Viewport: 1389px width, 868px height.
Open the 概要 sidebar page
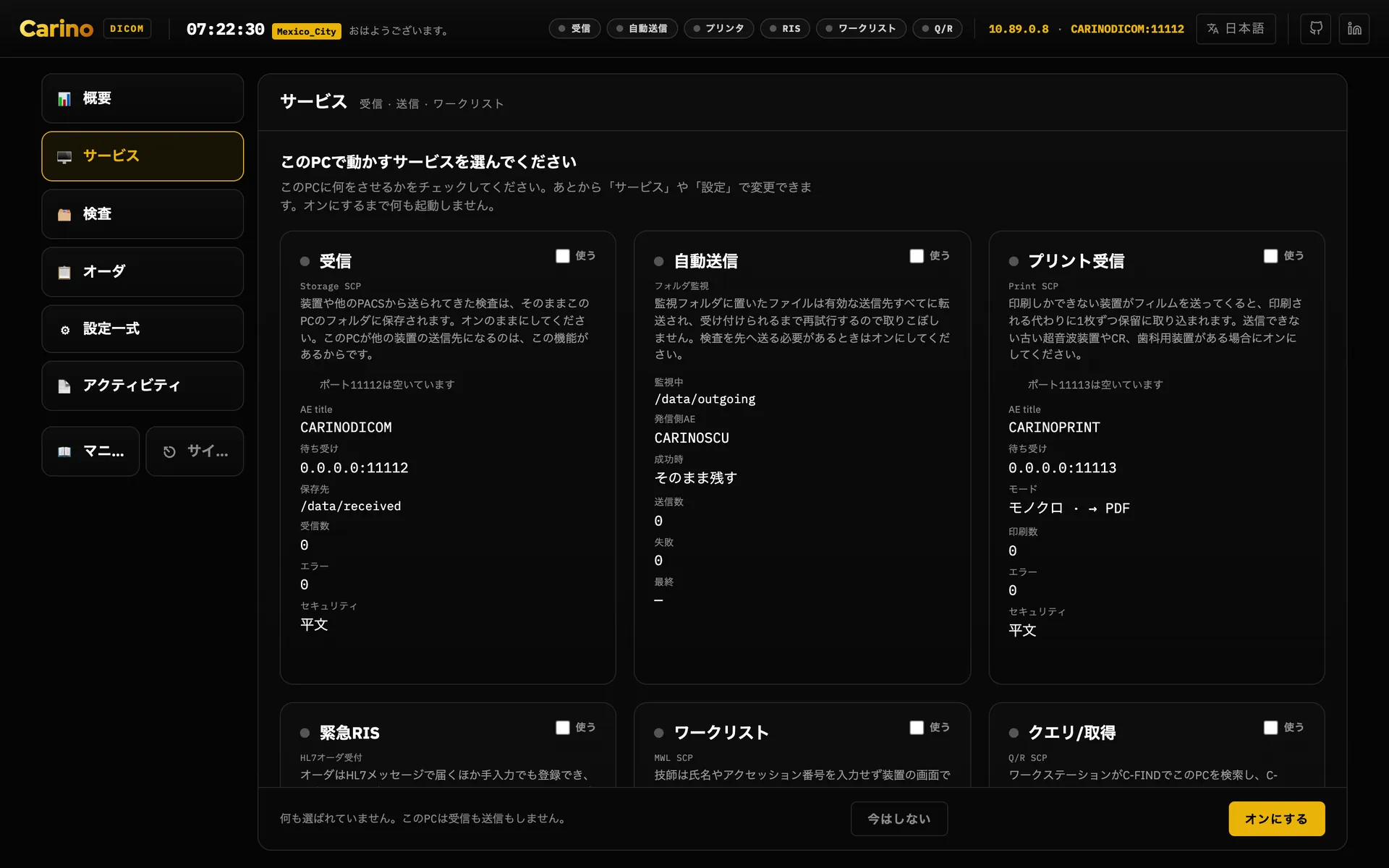coord(143,98)
